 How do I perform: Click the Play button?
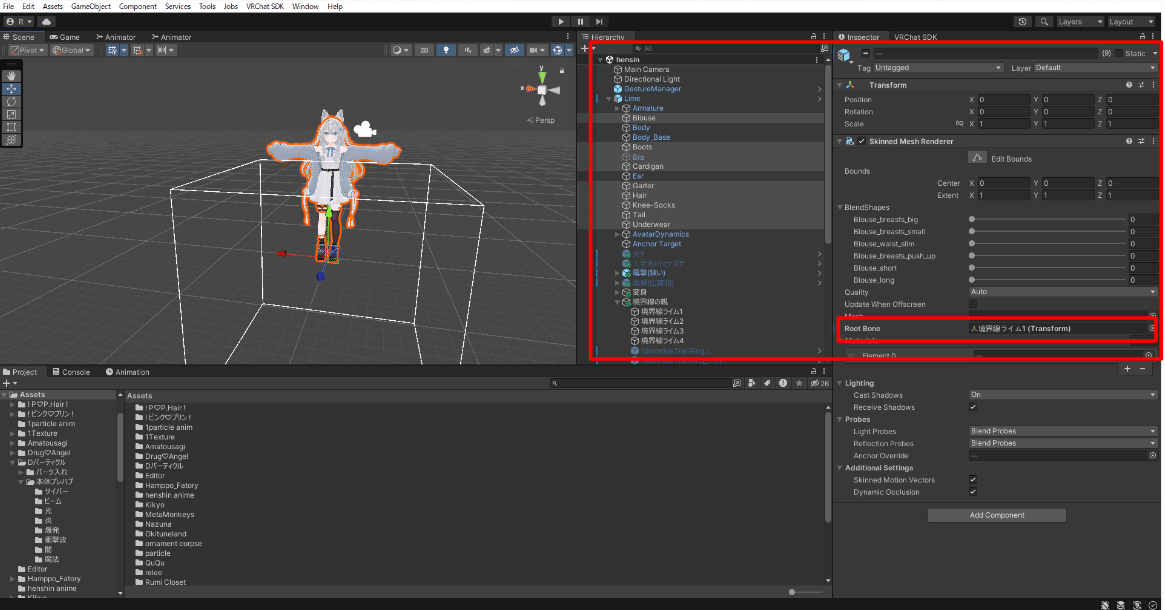pyautogui.click(x=561, y=22)
